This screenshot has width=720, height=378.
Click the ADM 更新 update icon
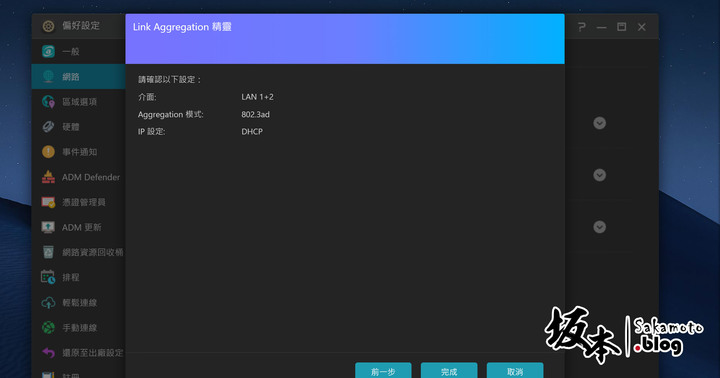(x=48, y=227)
